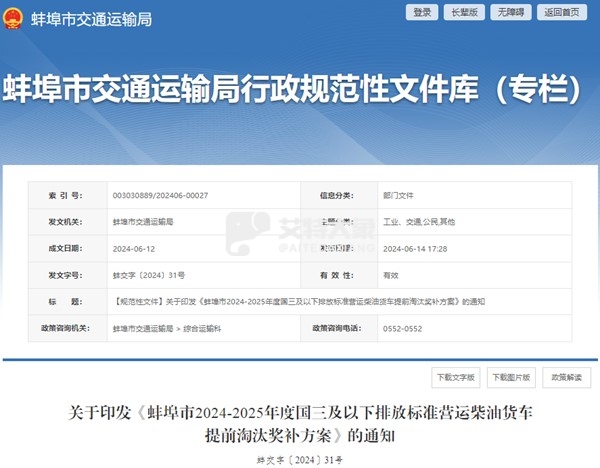Download the text version with 下载文字版
Screen dimensions: 600x468
point(456,378)
